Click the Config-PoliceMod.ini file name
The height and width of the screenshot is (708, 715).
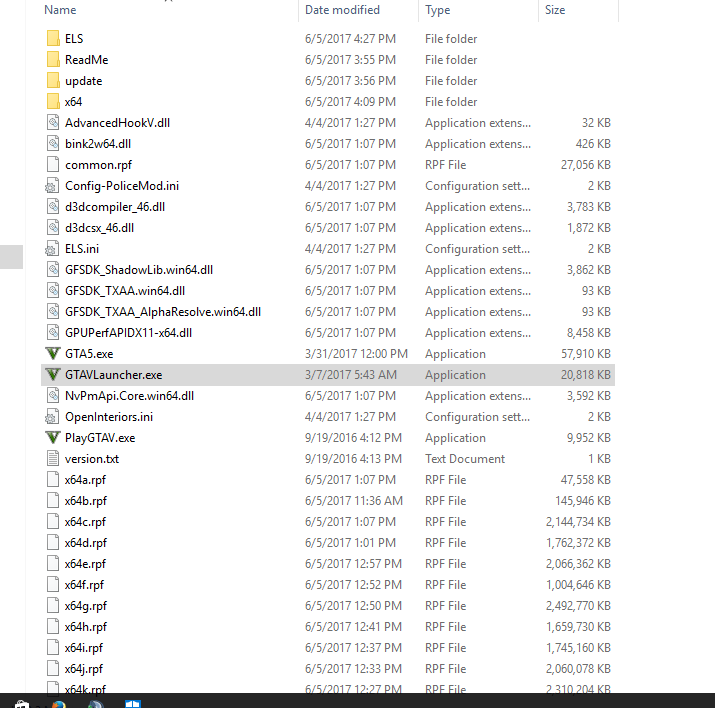122,186
